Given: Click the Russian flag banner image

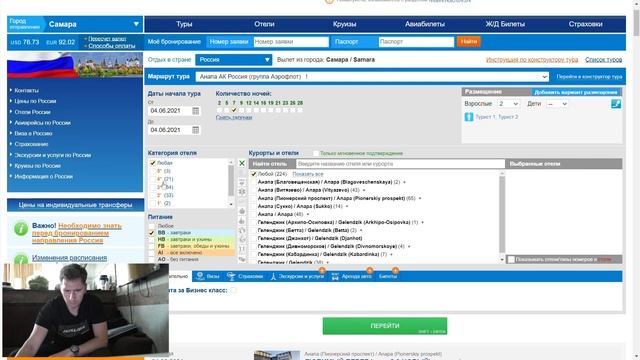Looking at the screenshot, I should (75, 64).
